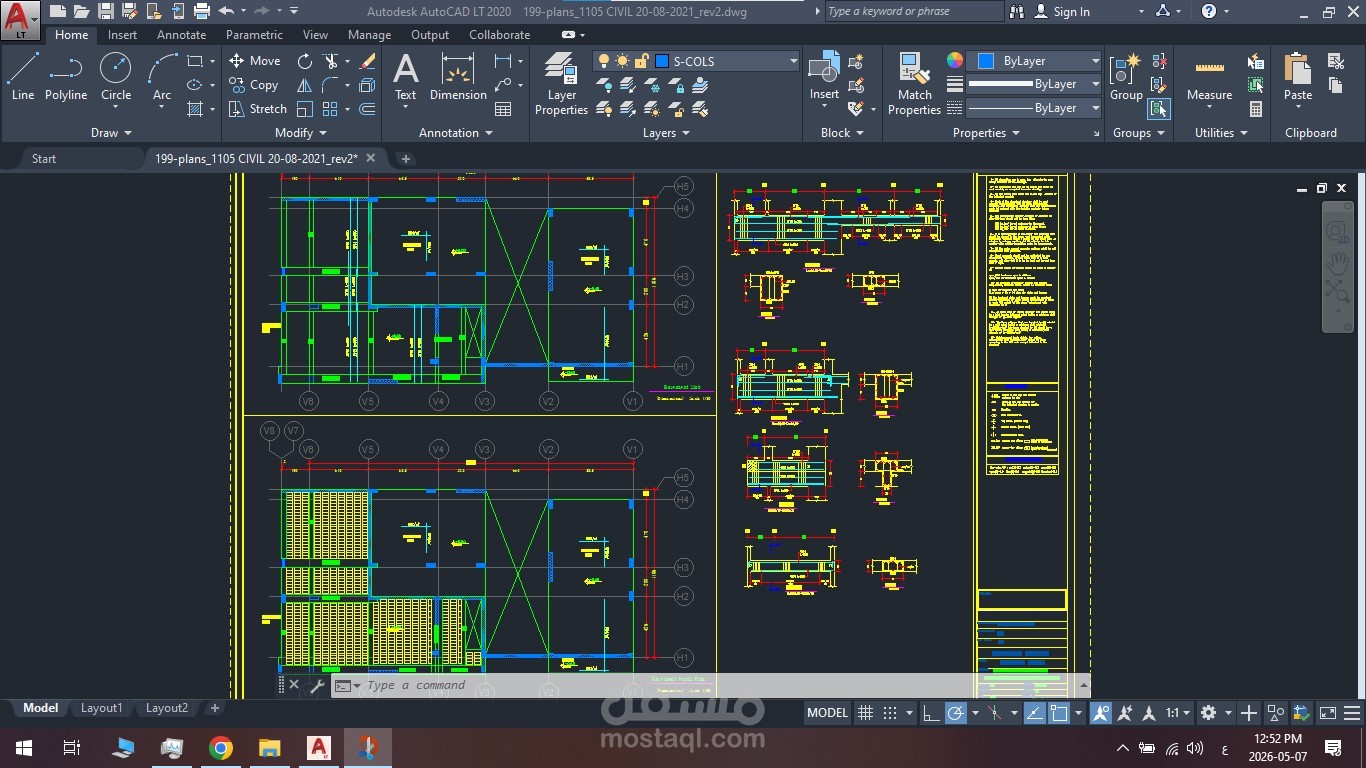1366x768 pixels.
Task: Expand the Draw panel
Action: 111,133
